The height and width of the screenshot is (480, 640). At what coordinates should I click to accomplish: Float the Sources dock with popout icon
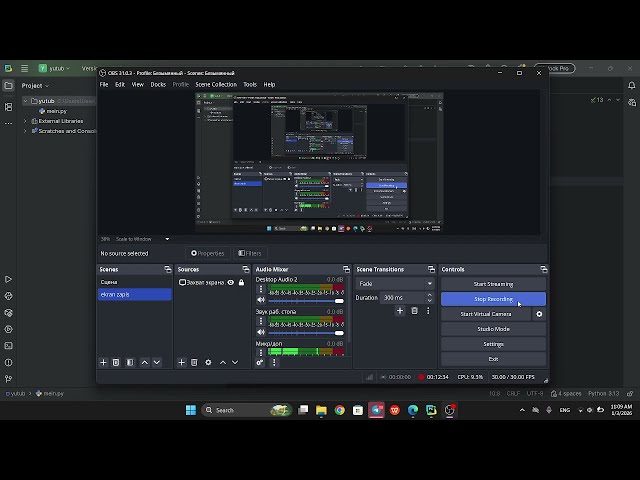click(x=246, y=269)
